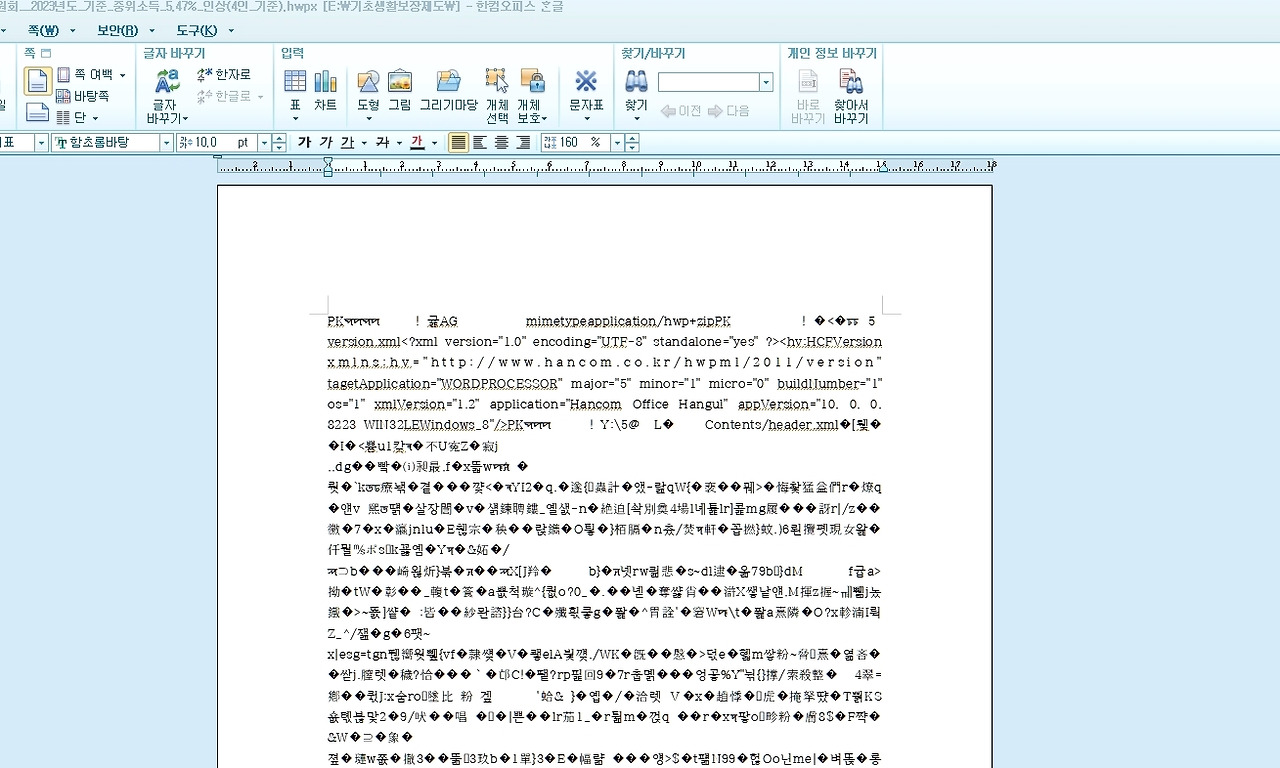Open the 보안 menu
Image resolution: width=1280 pixels, height=768 pixels.
click(118, 30)
